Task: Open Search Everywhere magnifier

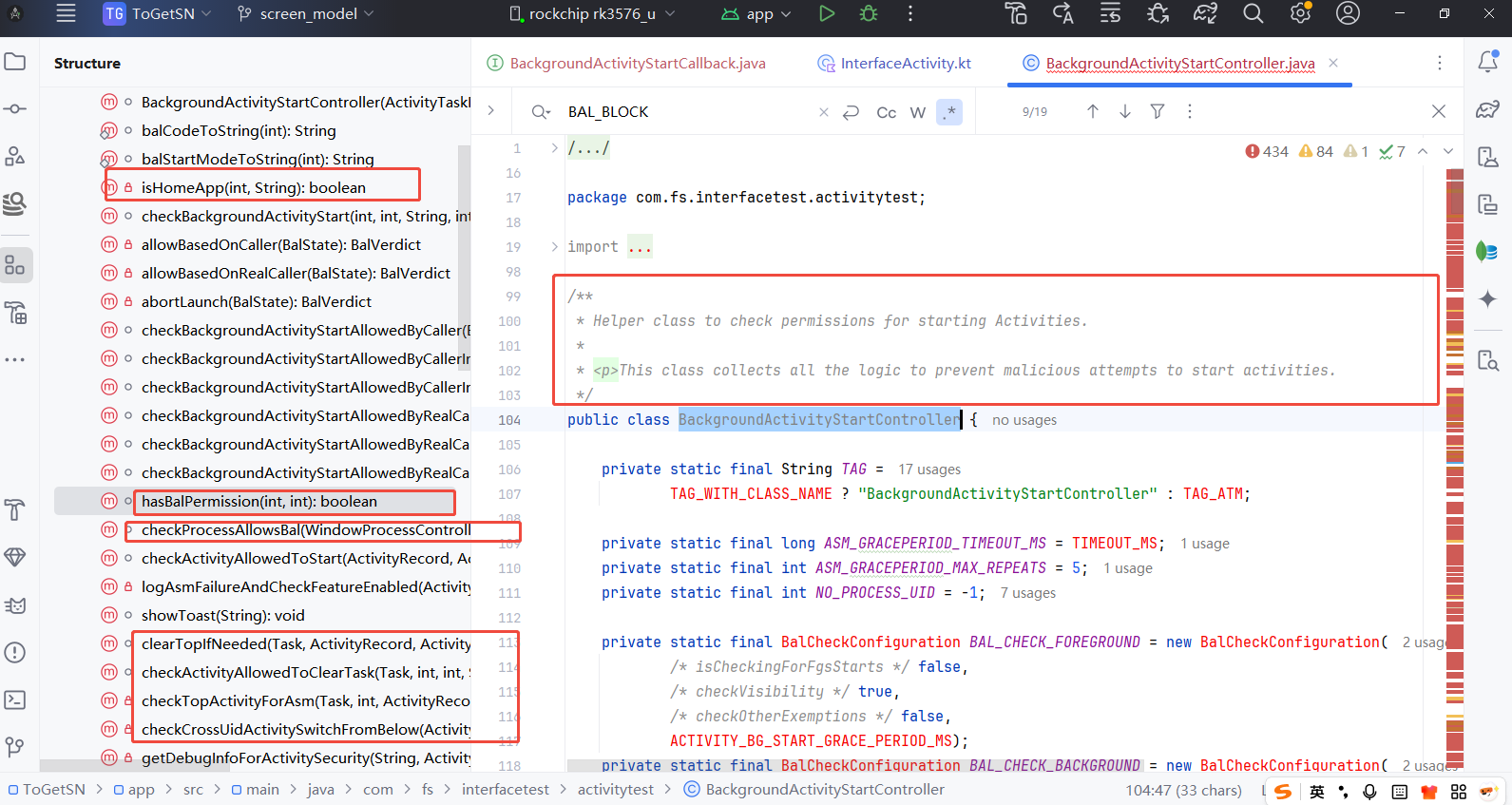Action: tap(1254, 13)
